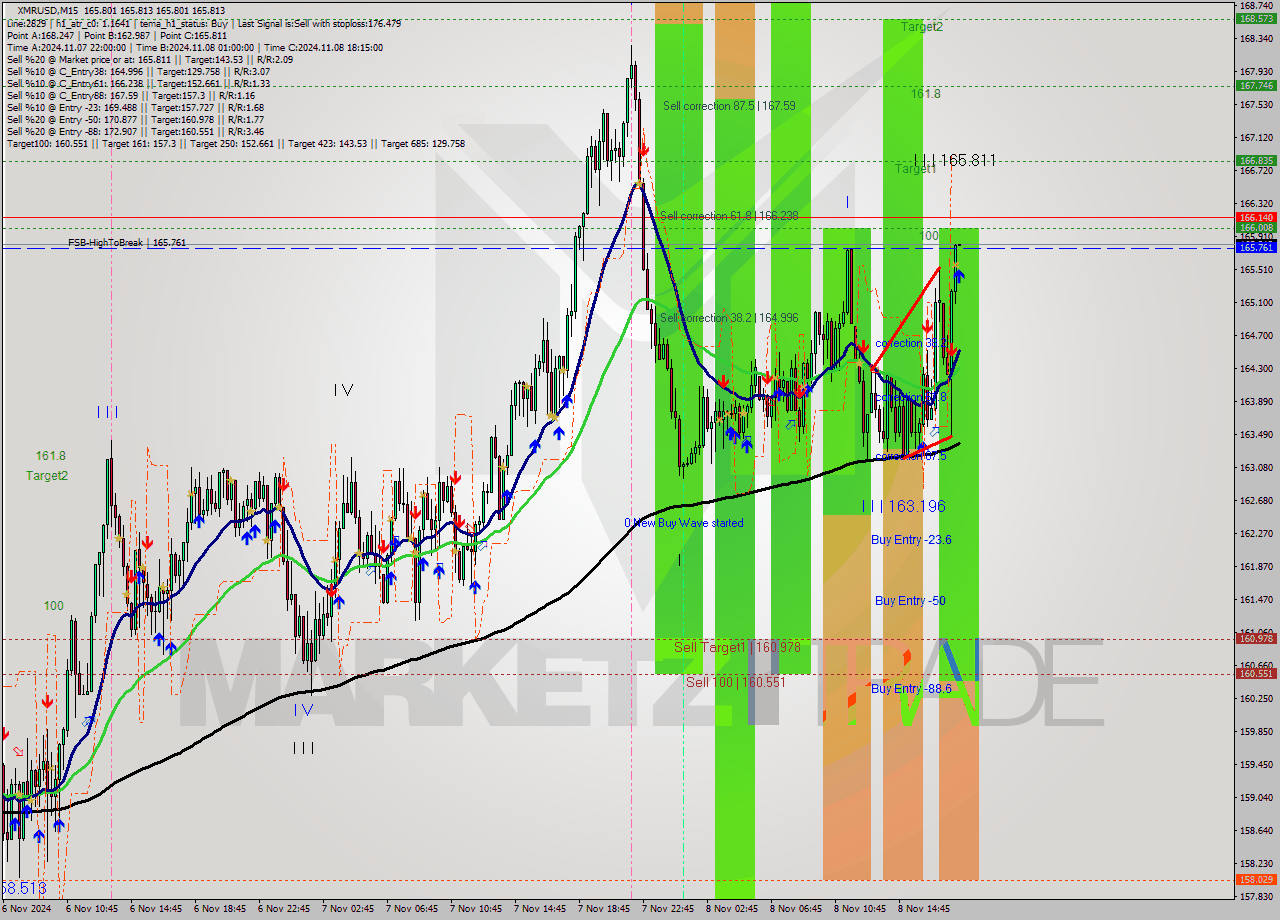Click the green 168.573 price tag

pos(1256,19)
